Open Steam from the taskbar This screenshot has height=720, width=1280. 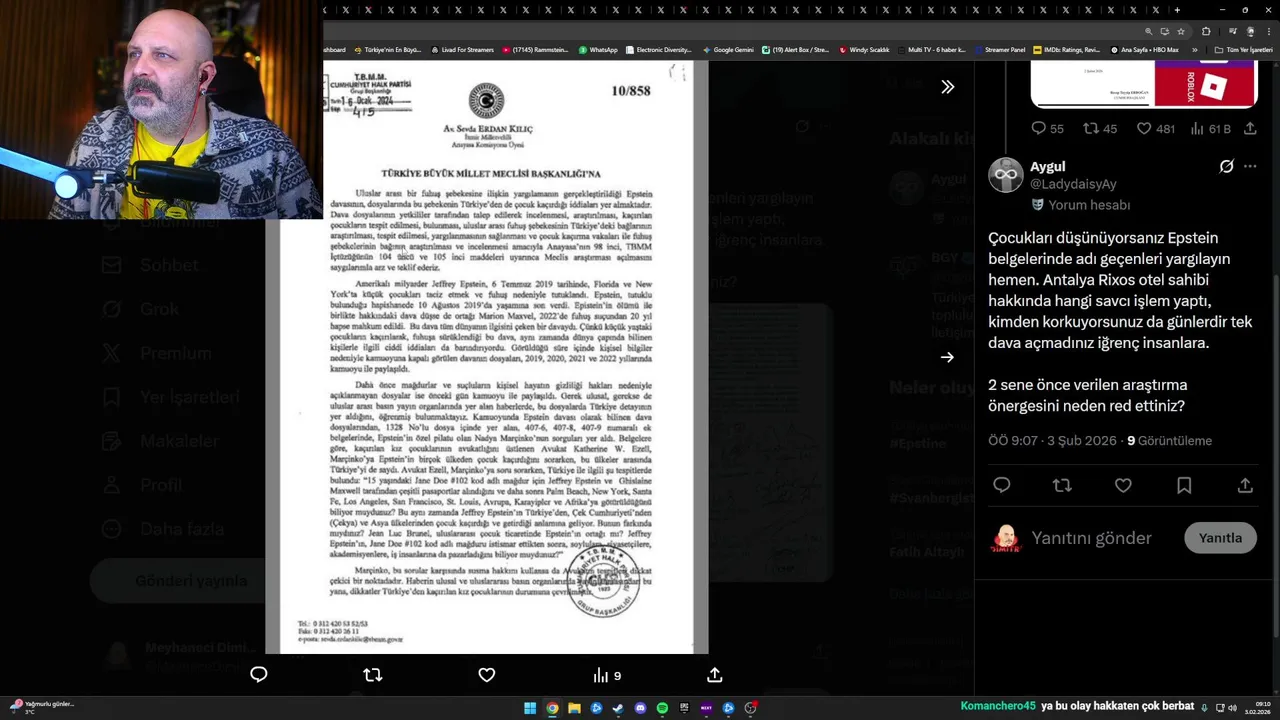tap(618, 708)
